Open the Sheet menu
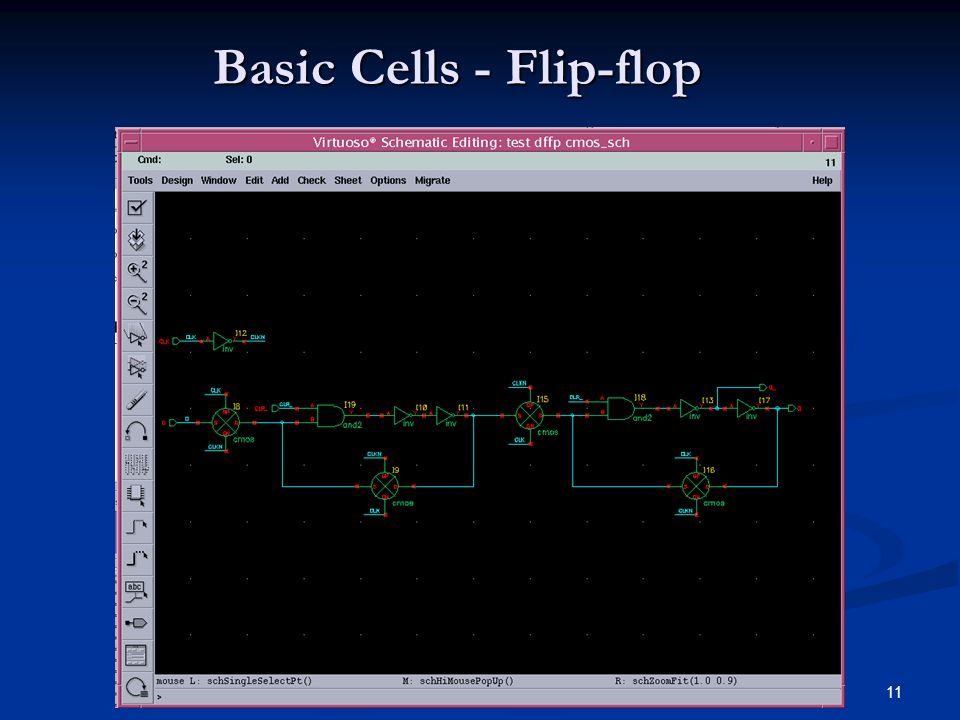 348,181
